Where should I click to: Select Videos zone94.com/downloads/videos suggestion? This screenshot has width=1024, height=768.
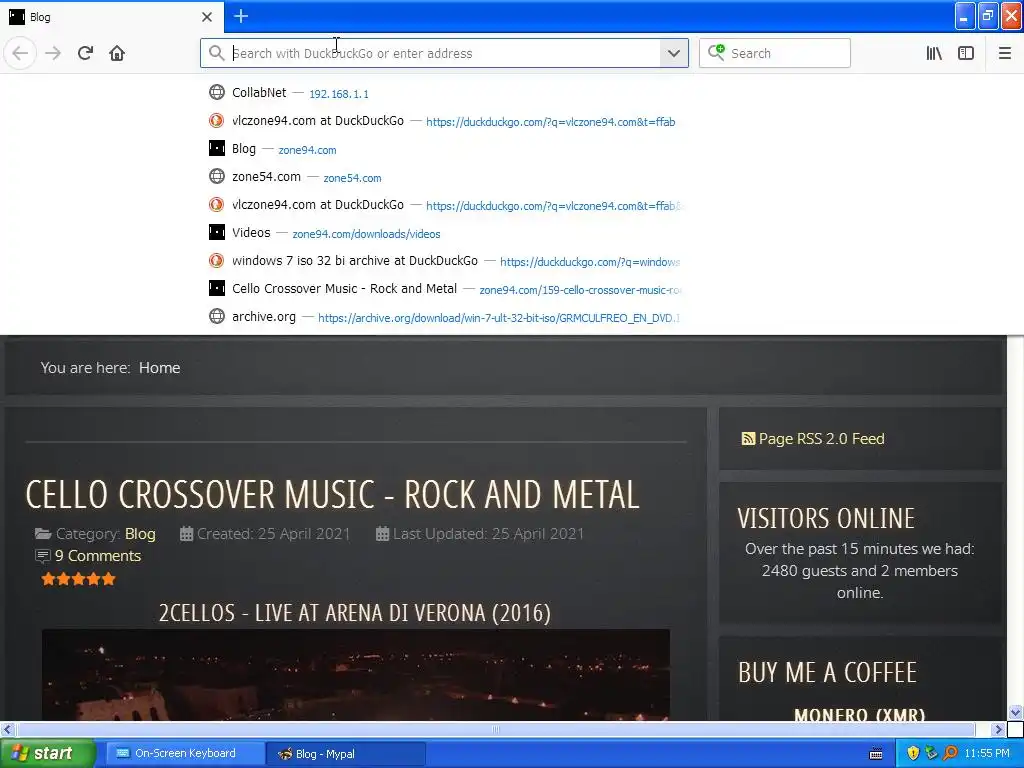pyautogui.click(x=444, y=233)
